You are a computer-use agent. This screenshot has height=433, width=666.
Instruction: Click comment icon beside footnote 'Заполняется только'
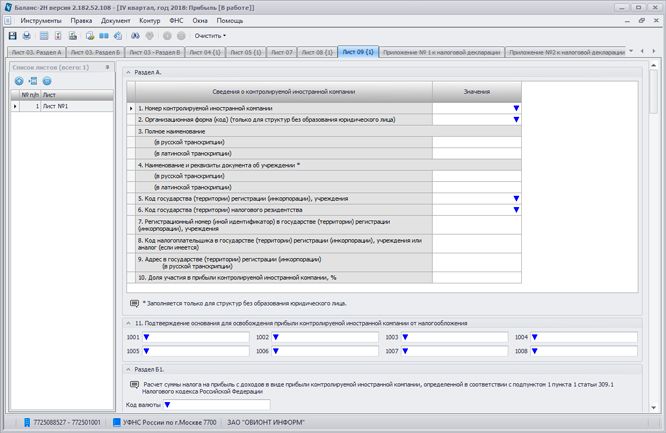[134, 303]
